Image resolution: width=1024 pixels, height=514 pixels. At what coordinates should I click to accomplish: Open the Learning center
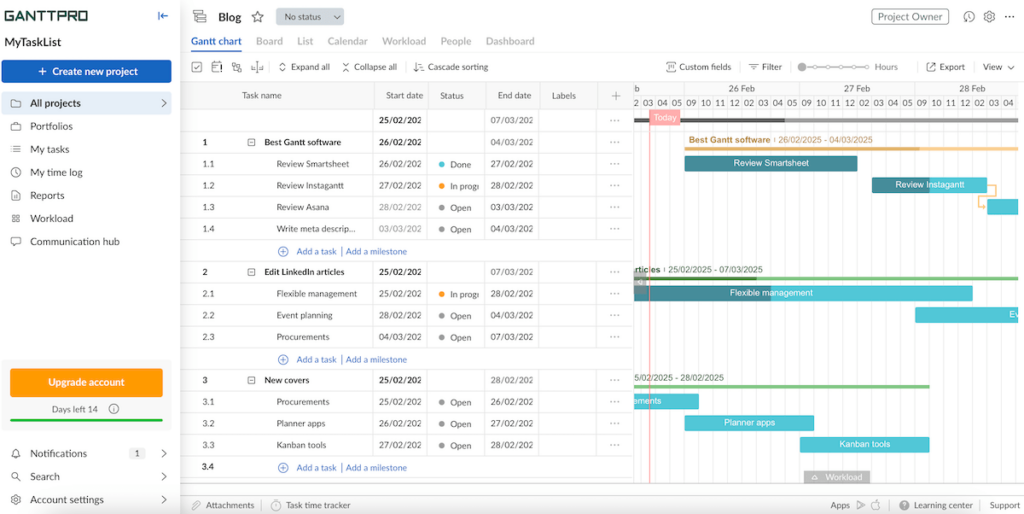pyautogui.click(x=936, y=506)
